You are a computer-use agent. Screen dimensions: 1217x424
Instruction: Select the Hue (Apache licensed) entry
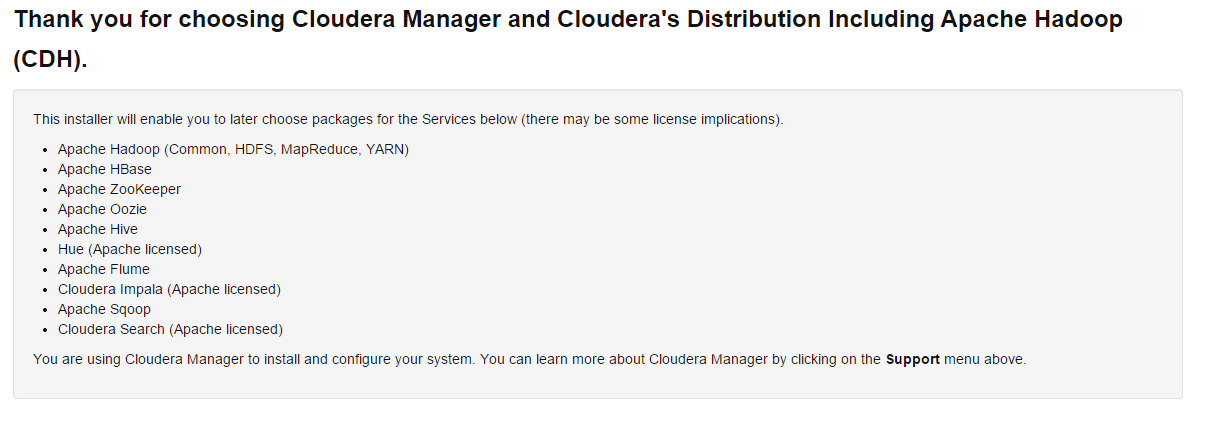pyautogui.click(x=130, y=249)
